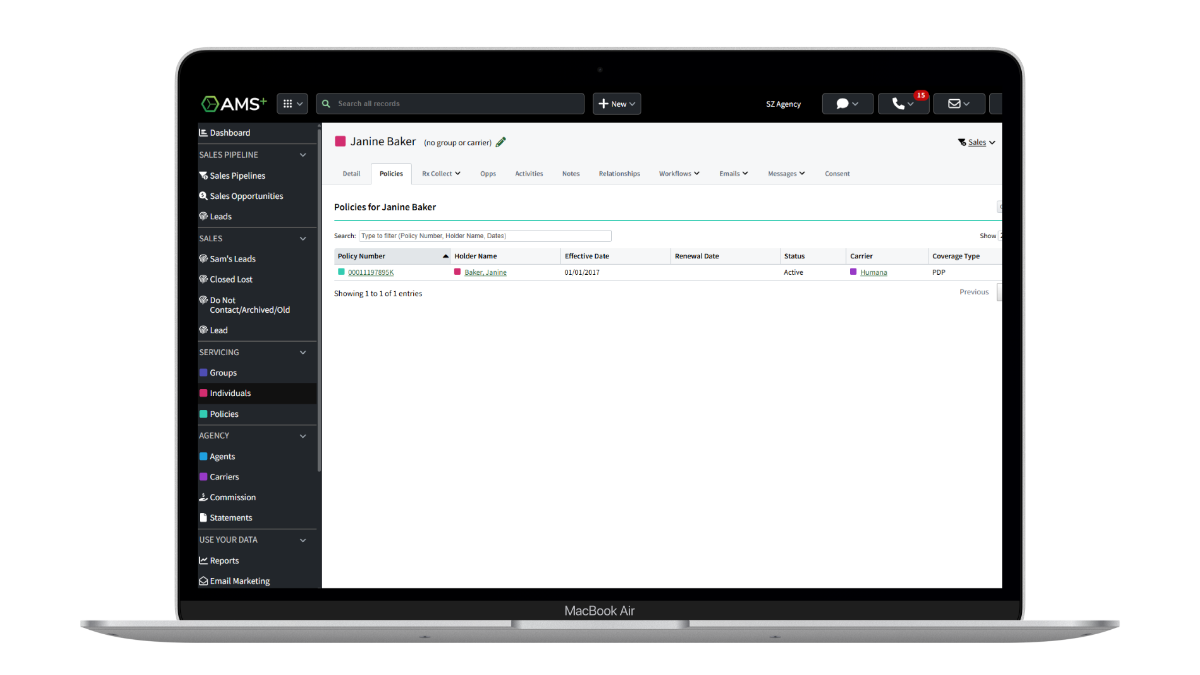
Task: Open the apps grid icon beside the AMS+ logo
Action: click(x=287, y=103)
